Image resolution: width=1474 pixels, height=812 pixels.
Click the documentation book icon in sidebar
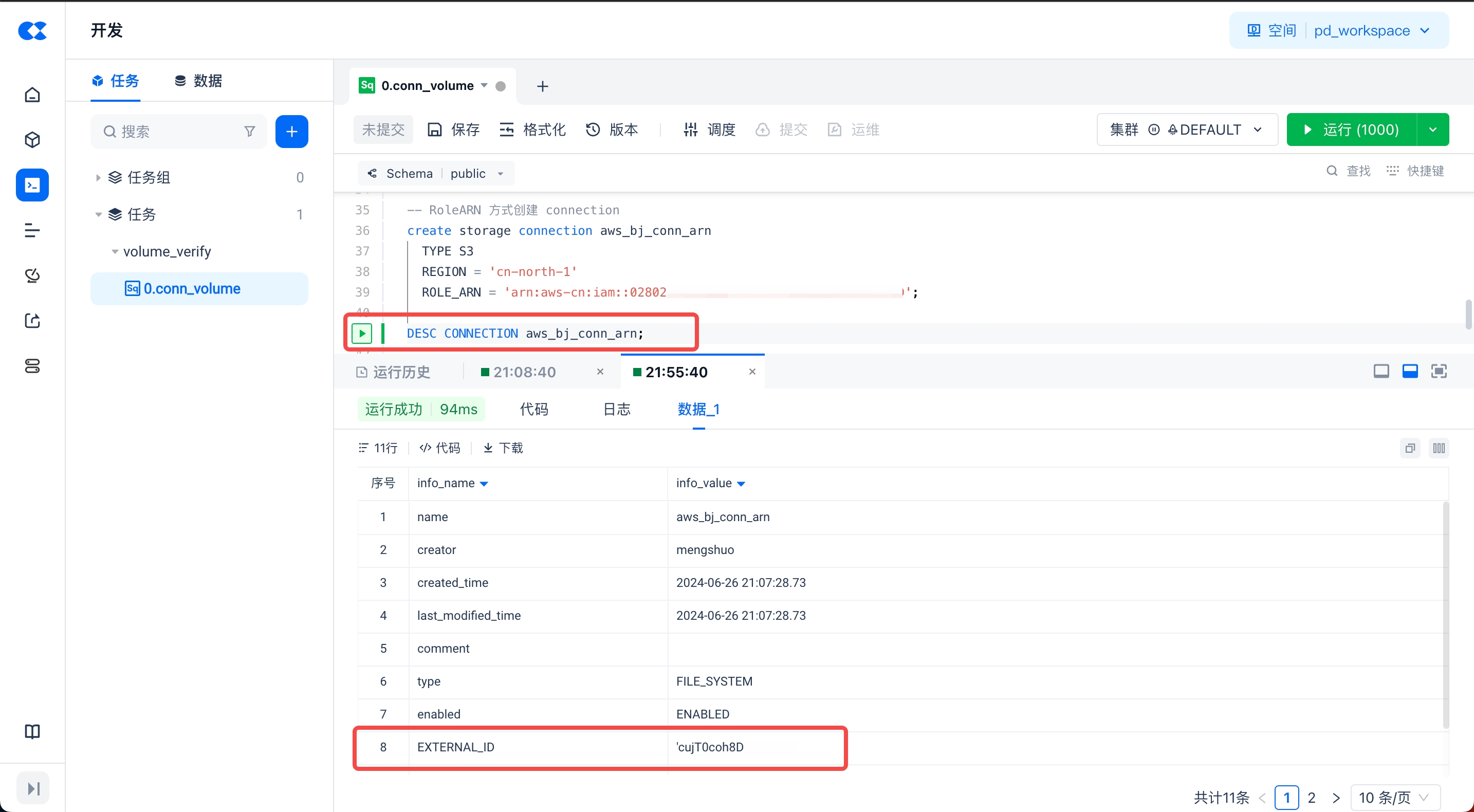32,731
